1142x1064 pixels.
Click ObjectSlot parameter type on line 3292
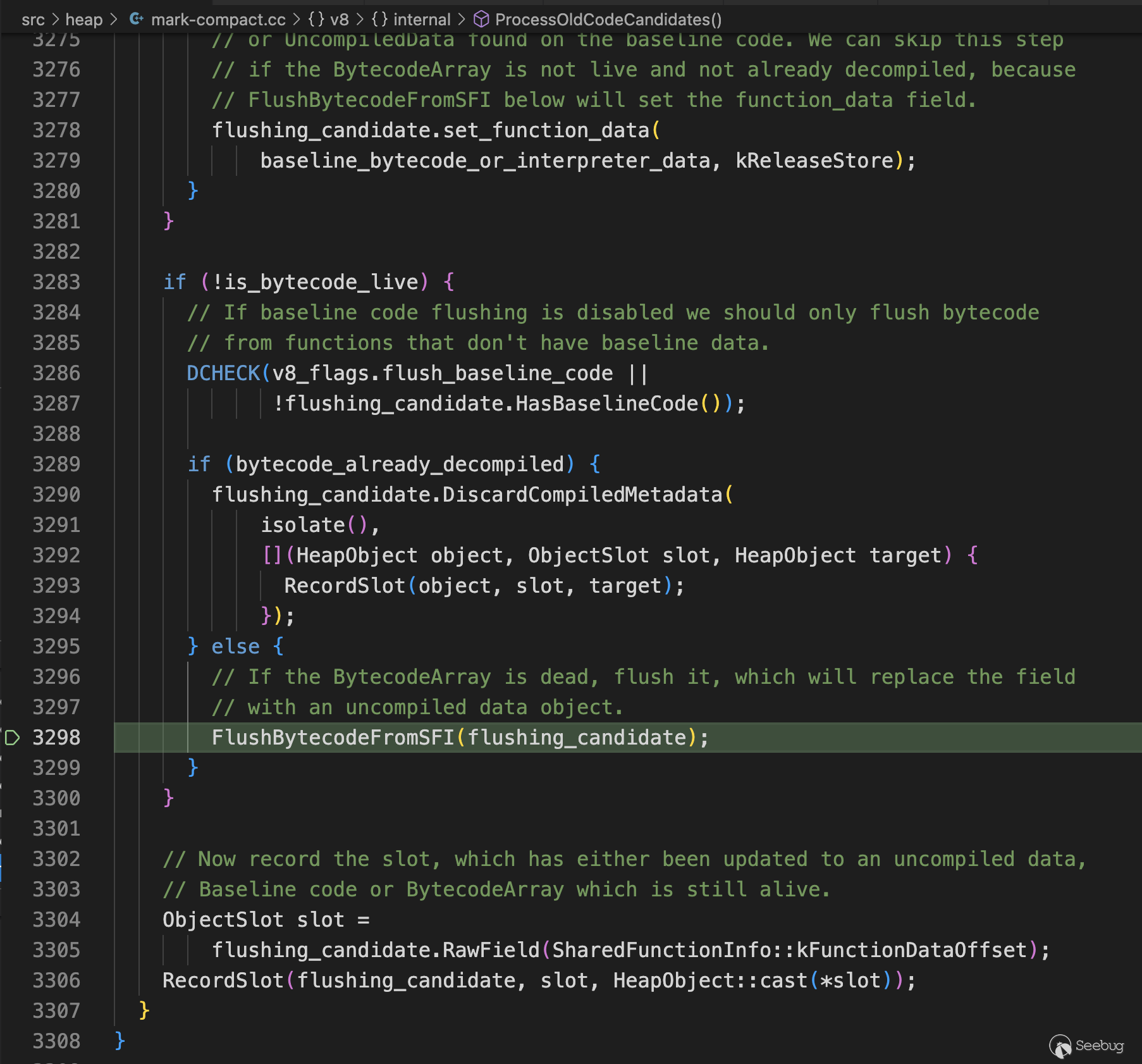point(588,555)
